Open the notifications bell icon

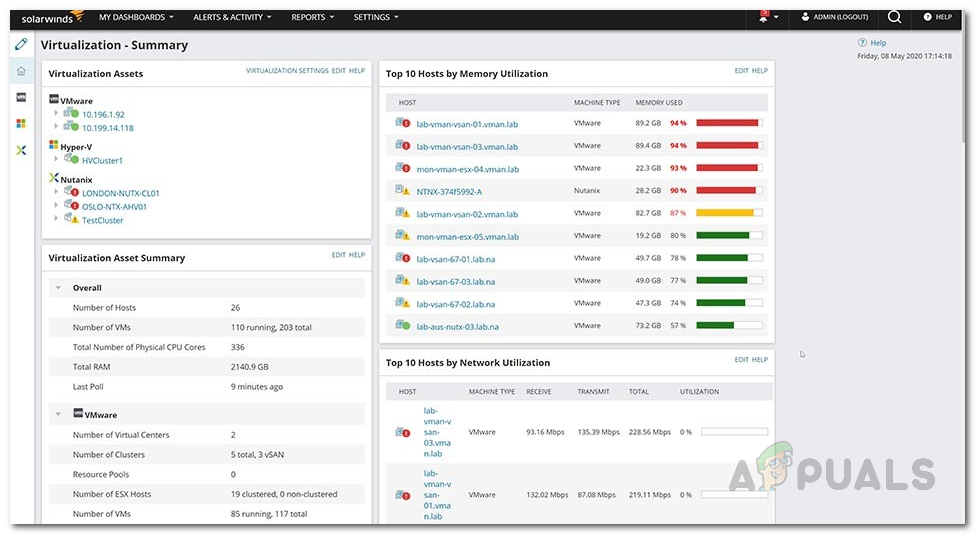(x=765, y=17)
